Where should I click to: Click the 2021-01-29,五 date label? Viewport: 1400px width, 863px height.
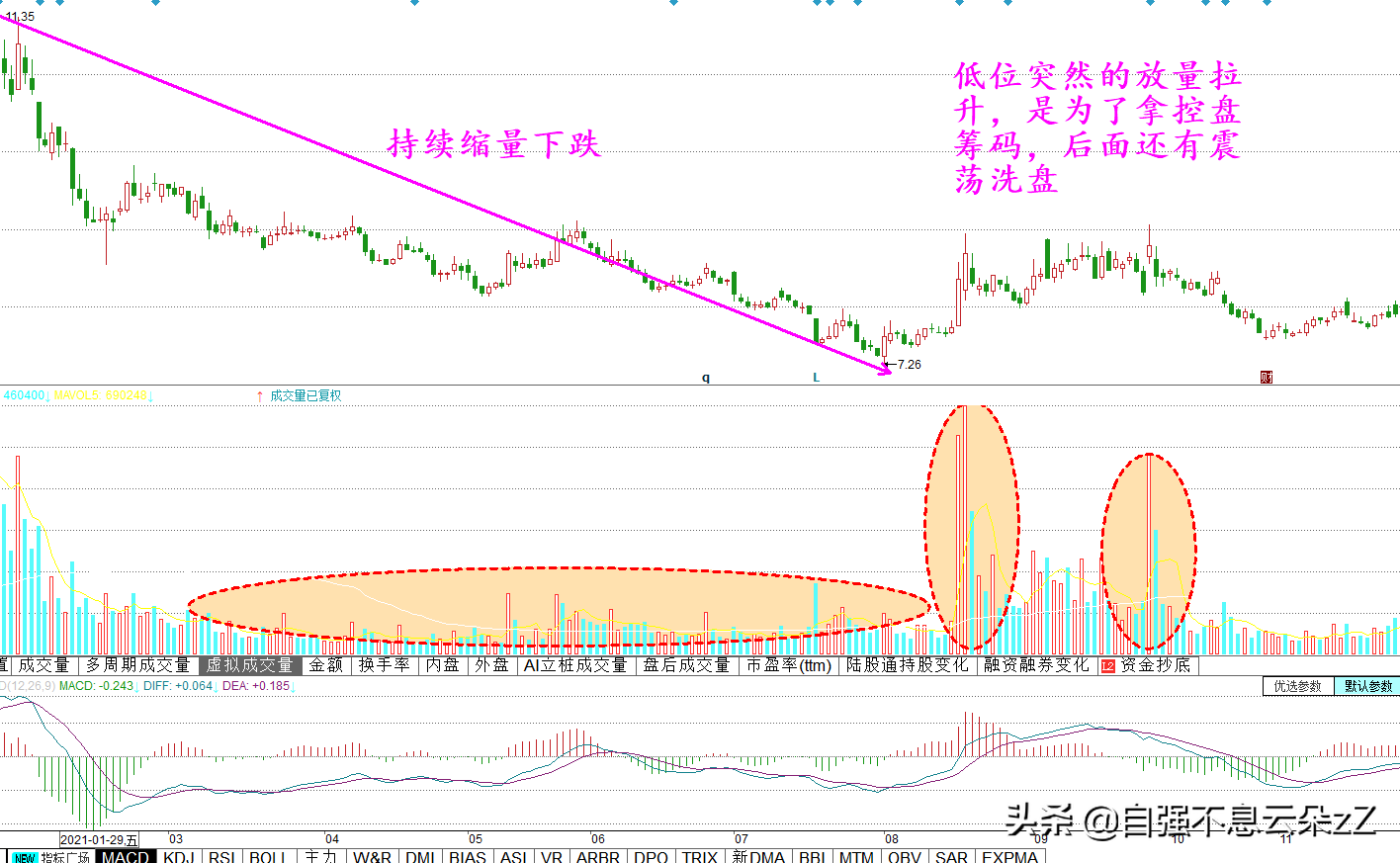tap(99, 840)
